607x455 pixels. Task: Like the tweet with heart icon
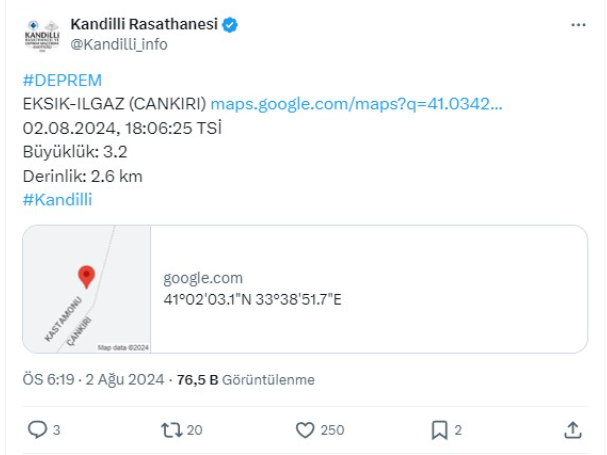(306, 430)
